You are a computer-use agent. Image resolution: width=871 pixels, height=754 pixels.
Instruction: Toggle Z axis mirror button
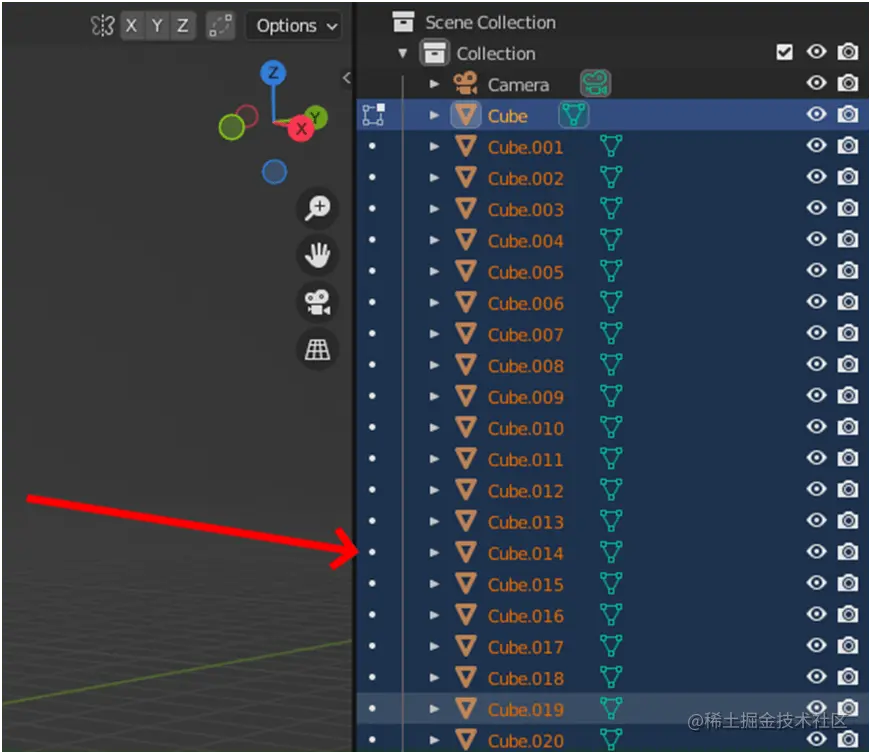click(x=183, y=26)
